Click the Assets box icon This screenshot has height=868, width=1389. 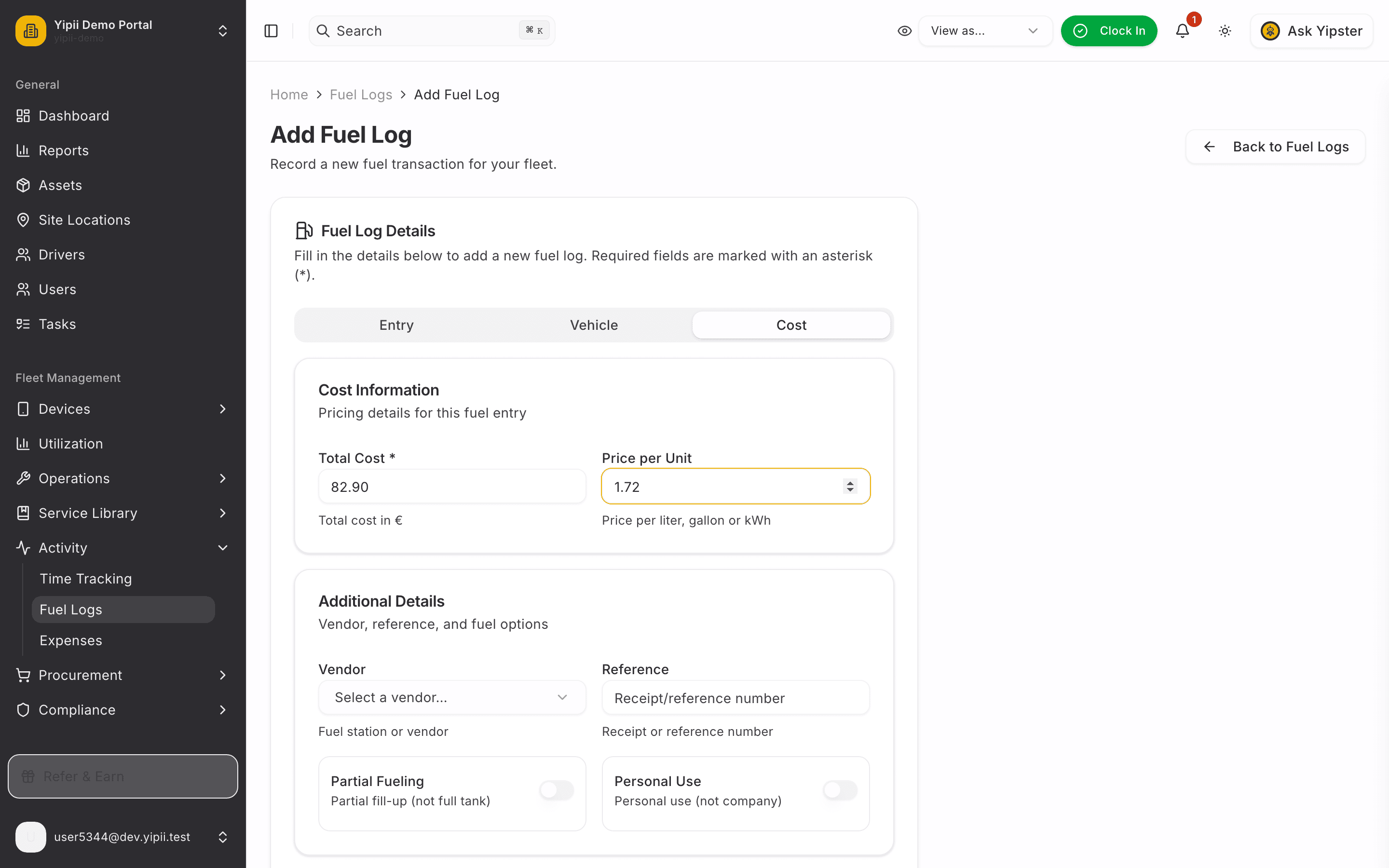pyautogui.click(x=23, y=186)
